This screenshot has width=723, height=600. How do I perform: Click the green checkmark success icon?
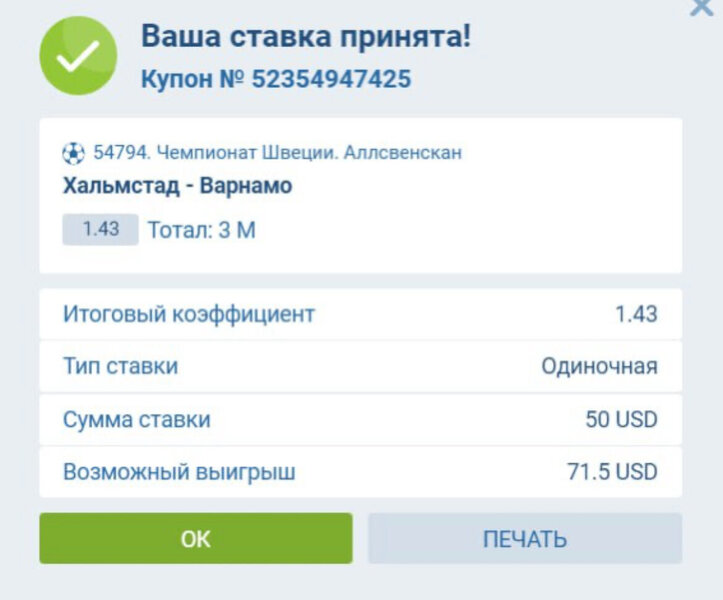78,57
